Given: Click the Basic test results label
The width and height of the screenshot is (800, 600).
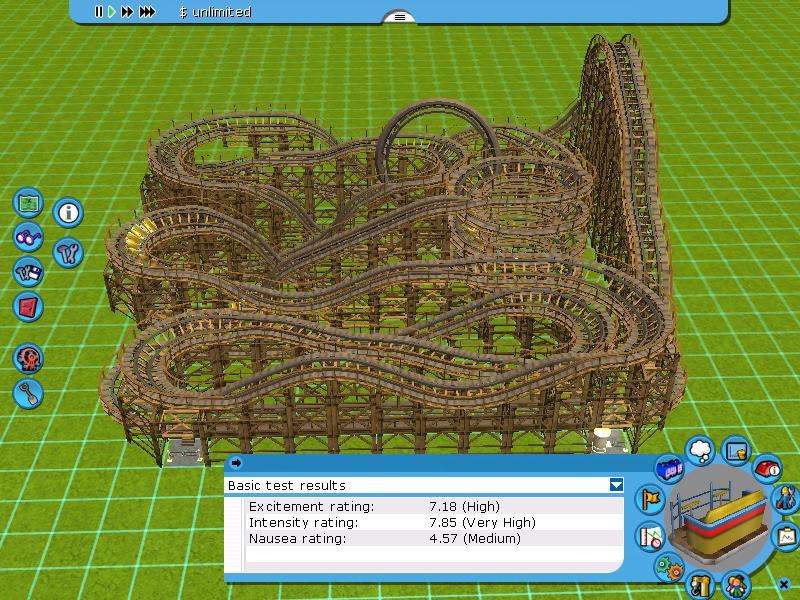Looking at the screenshot, I should pyautogui.click(x=287, y=485).
